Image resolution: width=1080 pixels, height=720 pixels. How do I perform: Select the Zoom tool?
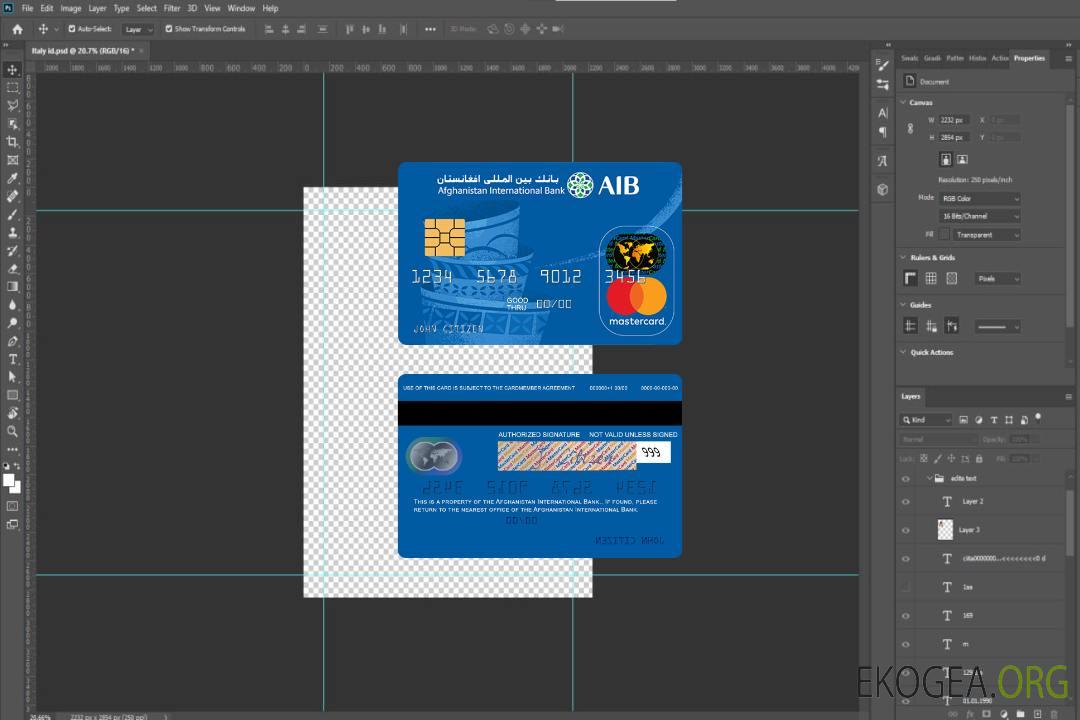click(12, 431)
